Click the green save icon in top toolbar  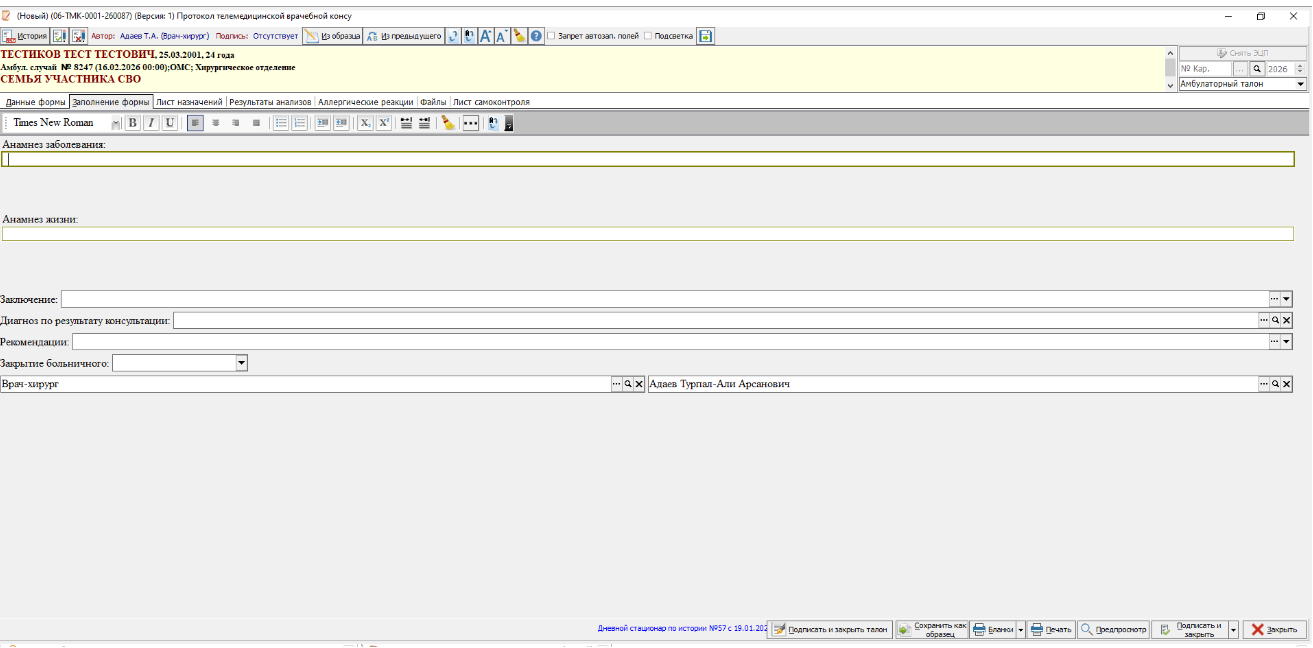pos(705,36)
